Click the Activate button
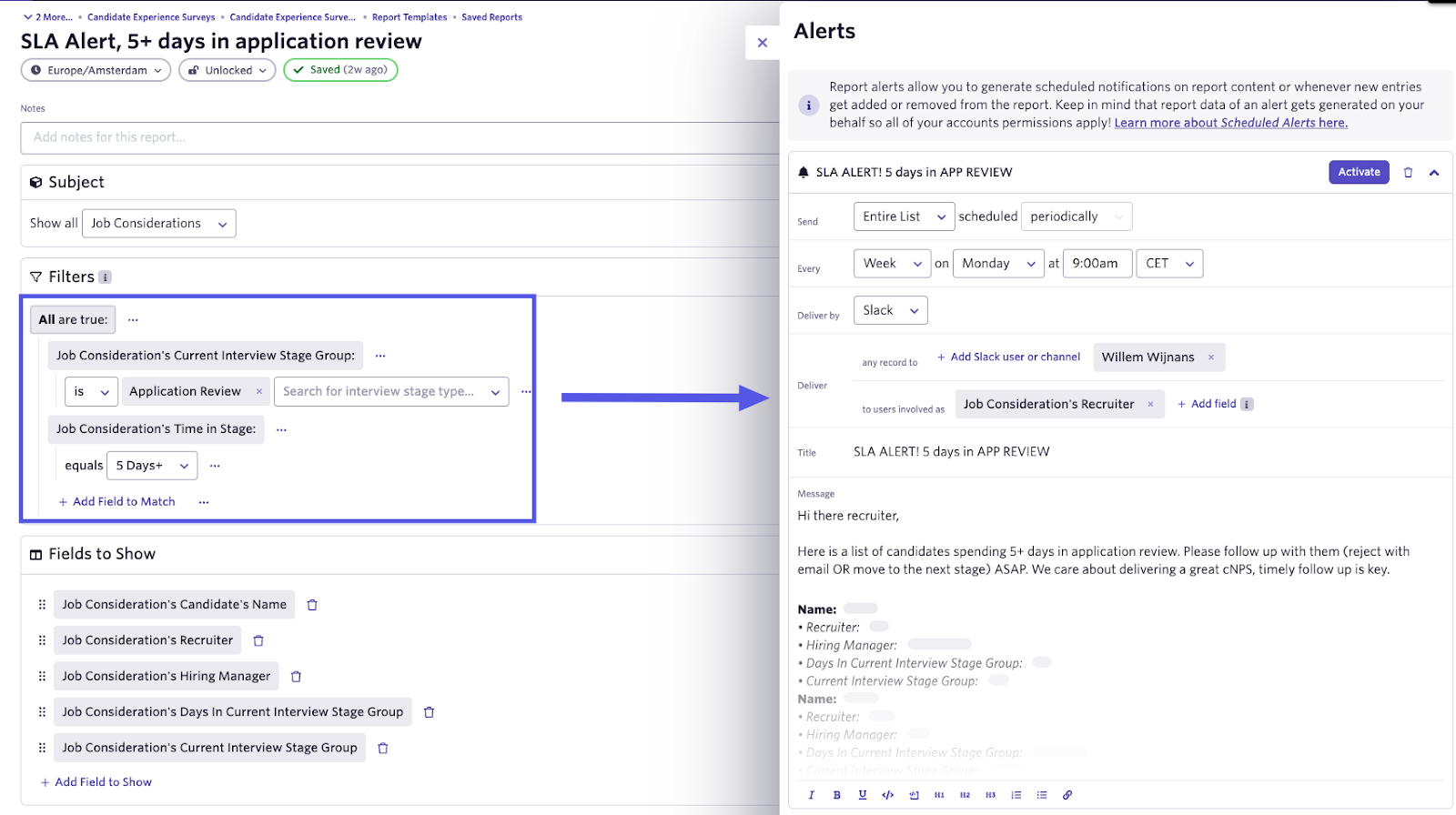Screen dimensions: 1456x815 [x=1359, y=172]
